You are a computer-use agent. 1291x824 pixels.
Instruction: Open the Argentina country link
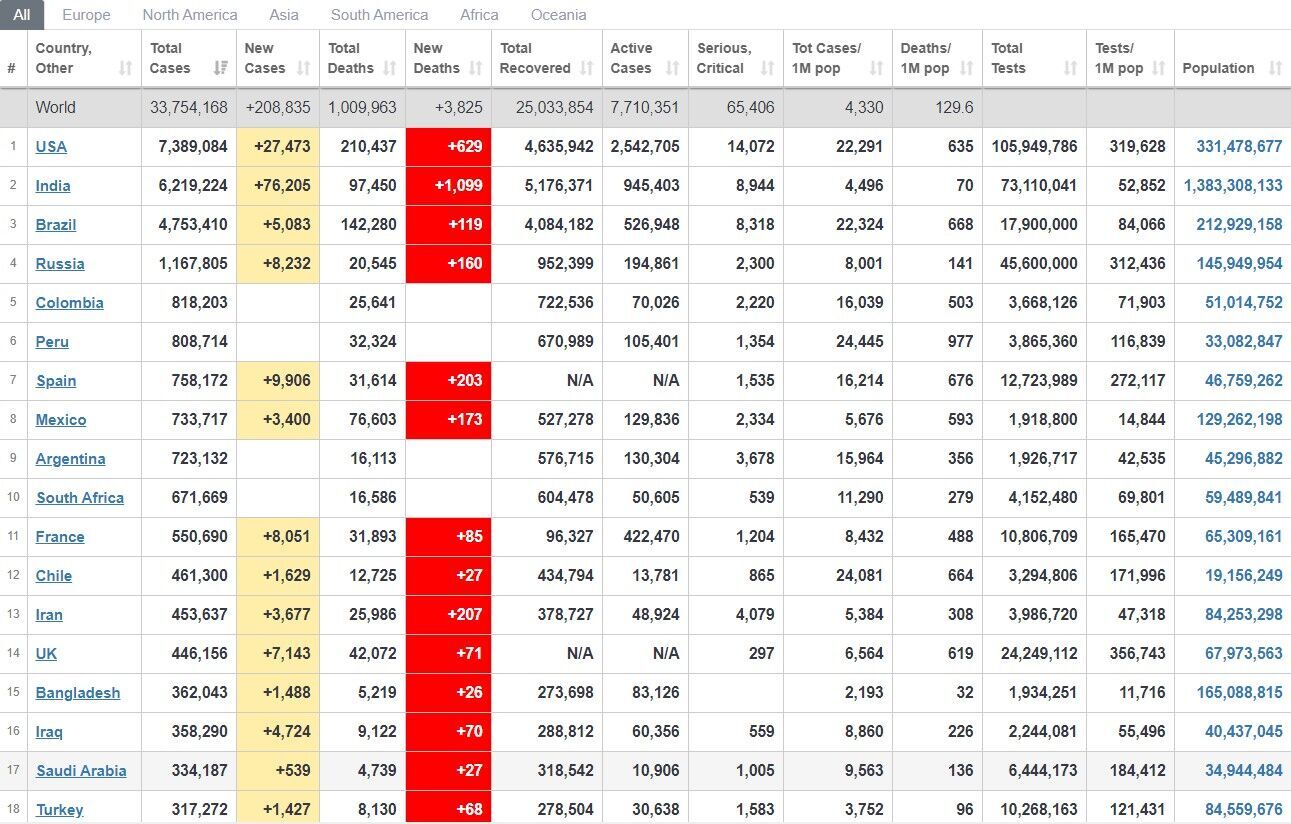pos(70,458)
